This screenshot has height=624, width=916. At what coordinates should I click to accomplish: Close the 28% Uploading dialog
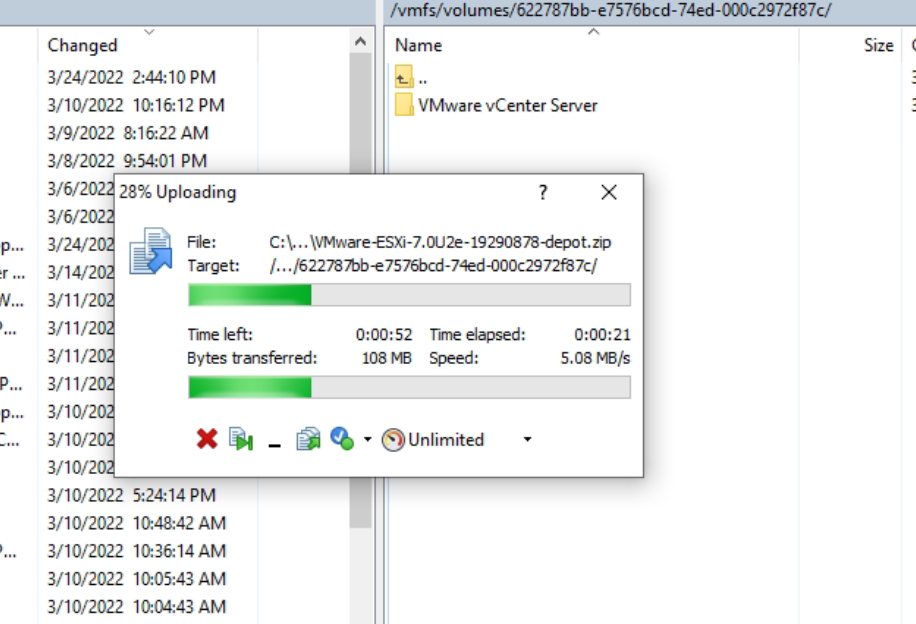(x=609, y=192)
